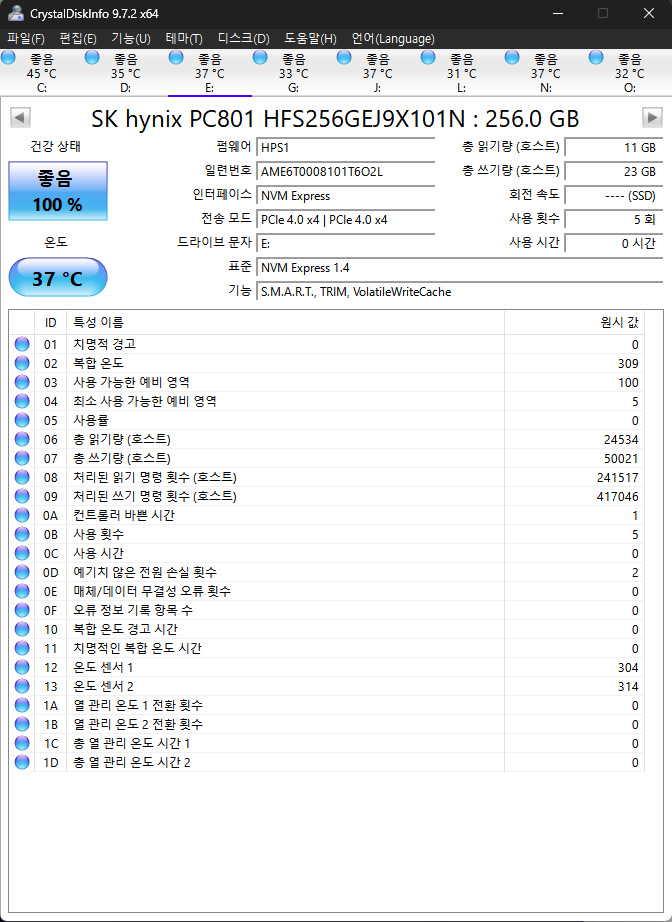Go to previous disk with left arrow
The height and width of the screenshot is (922, 672).
[20, 118]
